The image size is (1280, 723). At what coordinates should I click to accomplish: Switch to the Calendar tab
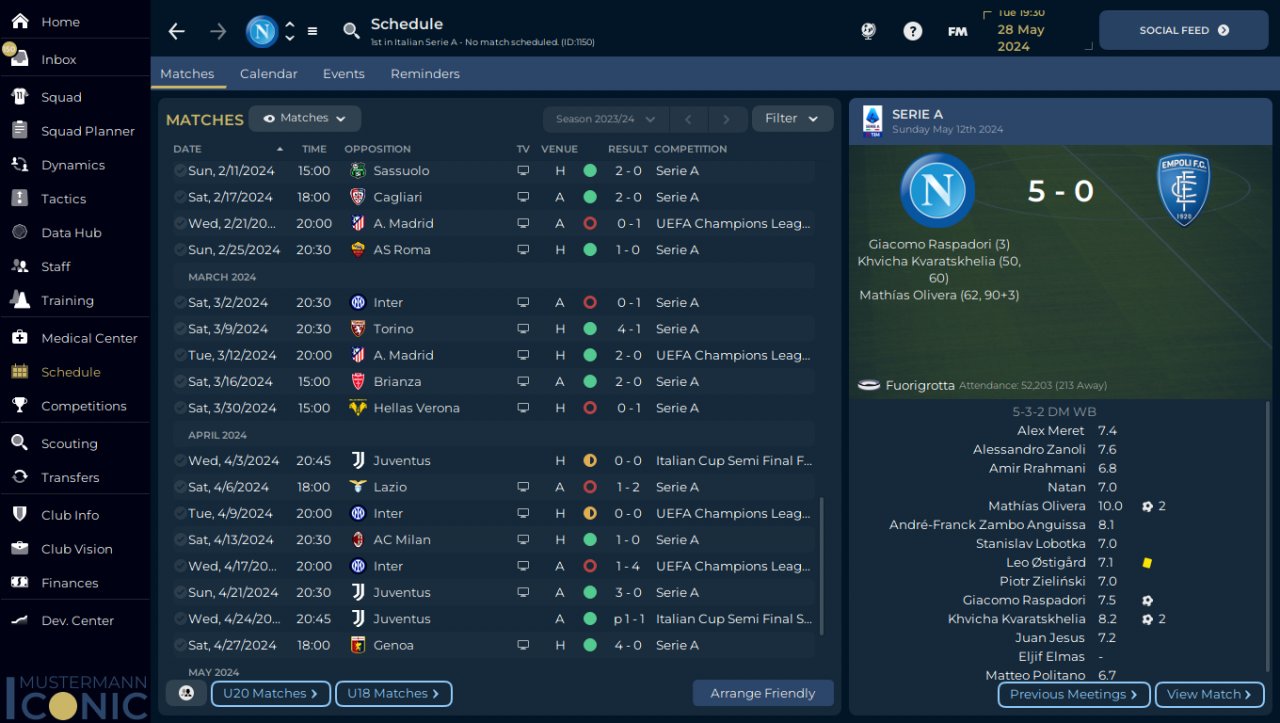(x=268, y=74)
